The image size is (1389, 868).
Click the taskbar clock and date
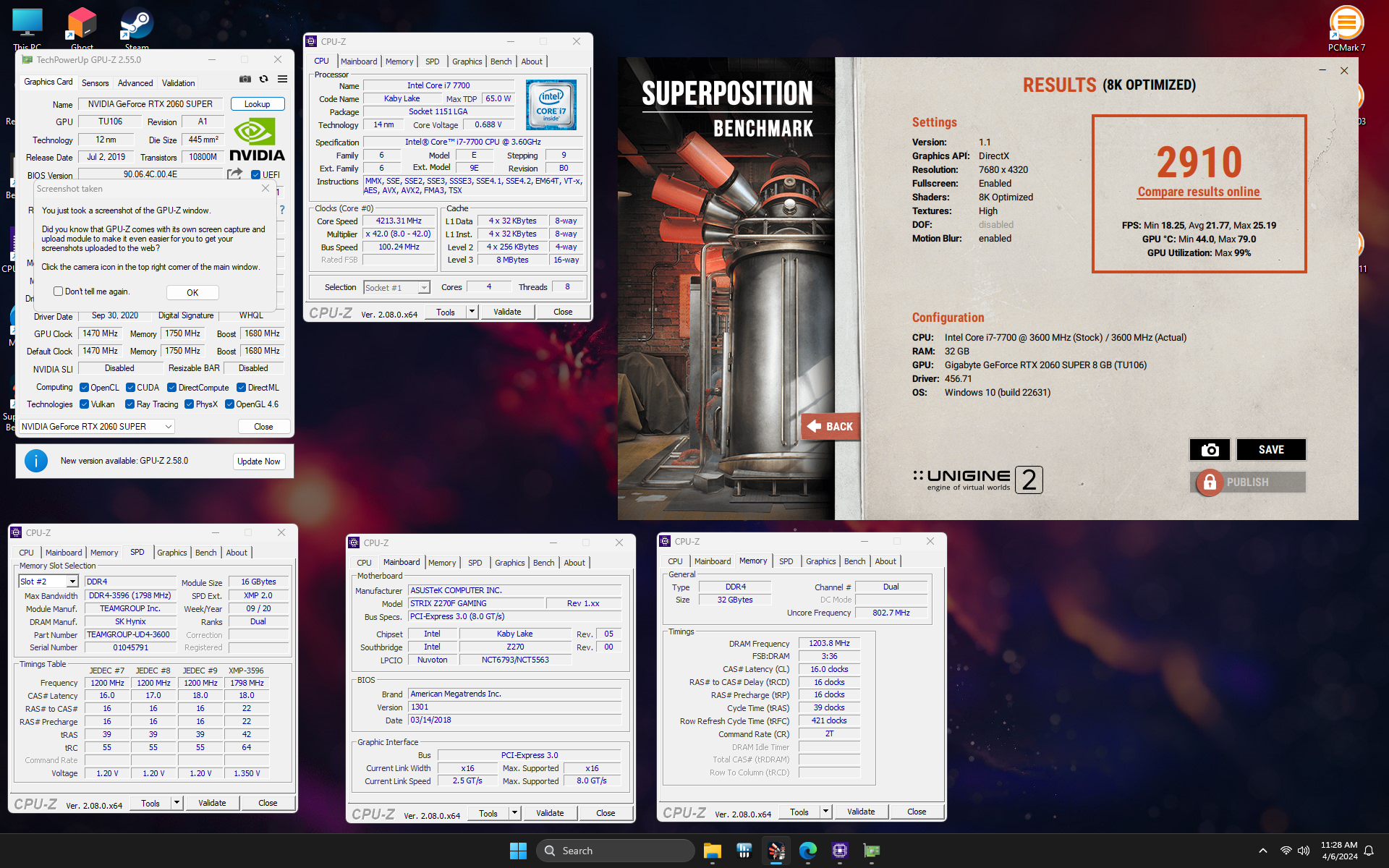[1339, 851]
